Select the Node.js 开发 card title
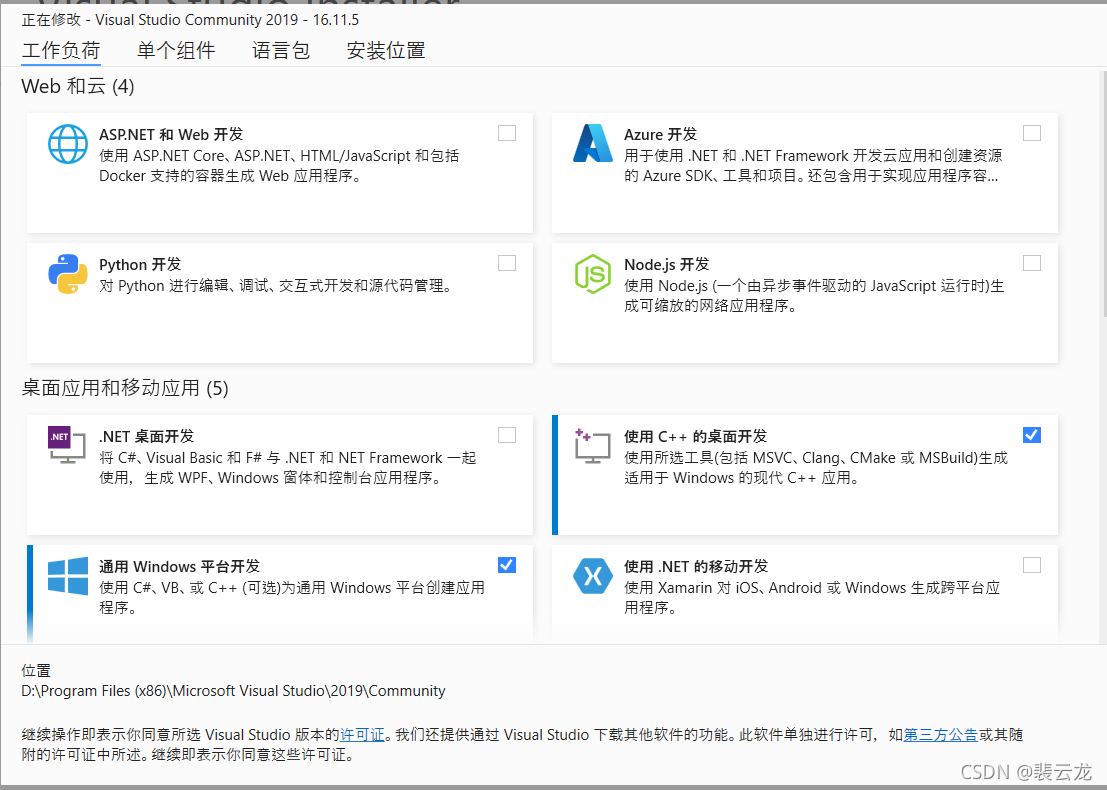This screenshot has height=790, width=1107. coord(666,265)
